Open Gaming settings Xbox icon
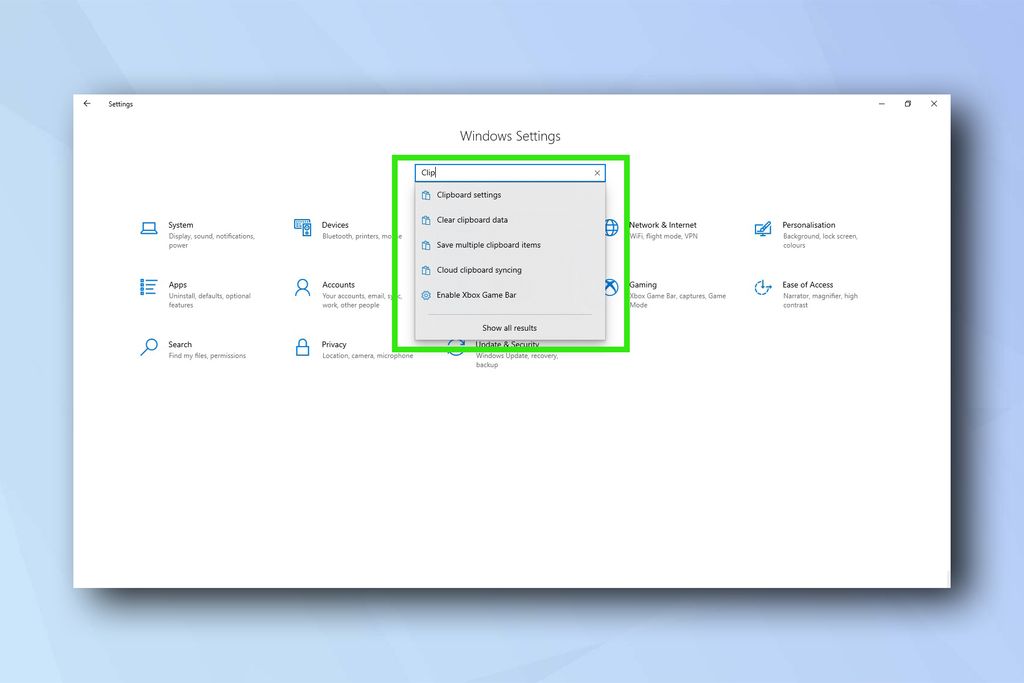 pyautogui.click(x=610, y=288)
